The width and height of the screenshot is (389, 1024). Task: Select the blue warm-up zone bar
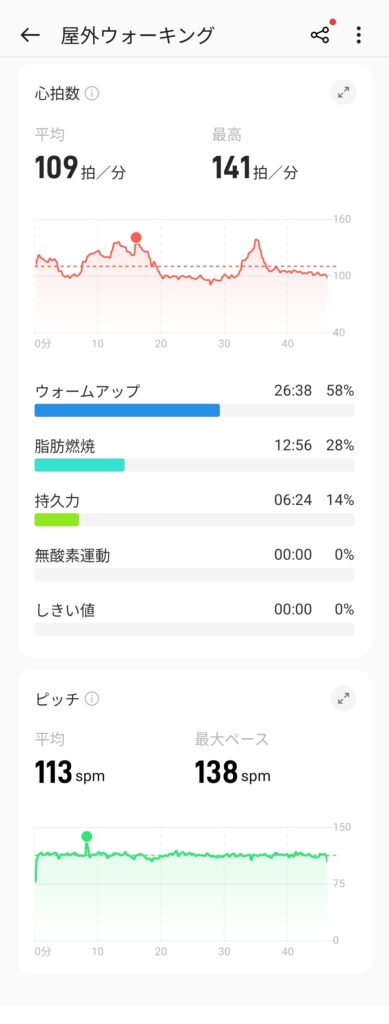pos(127,410)
